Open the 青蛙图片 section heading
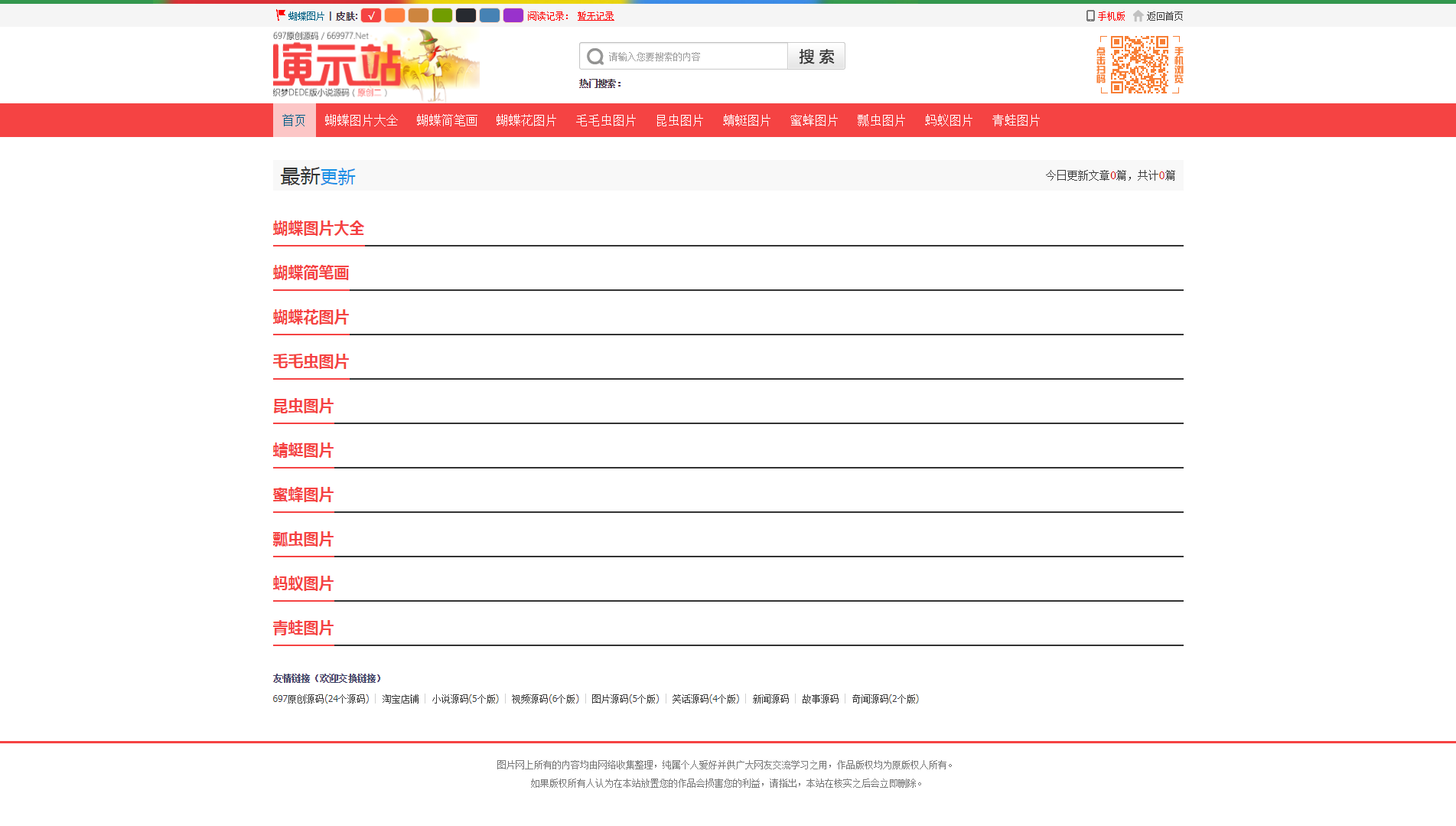Image resolution: width=1456 pixels, height=826 pixels. click(303, 628)
